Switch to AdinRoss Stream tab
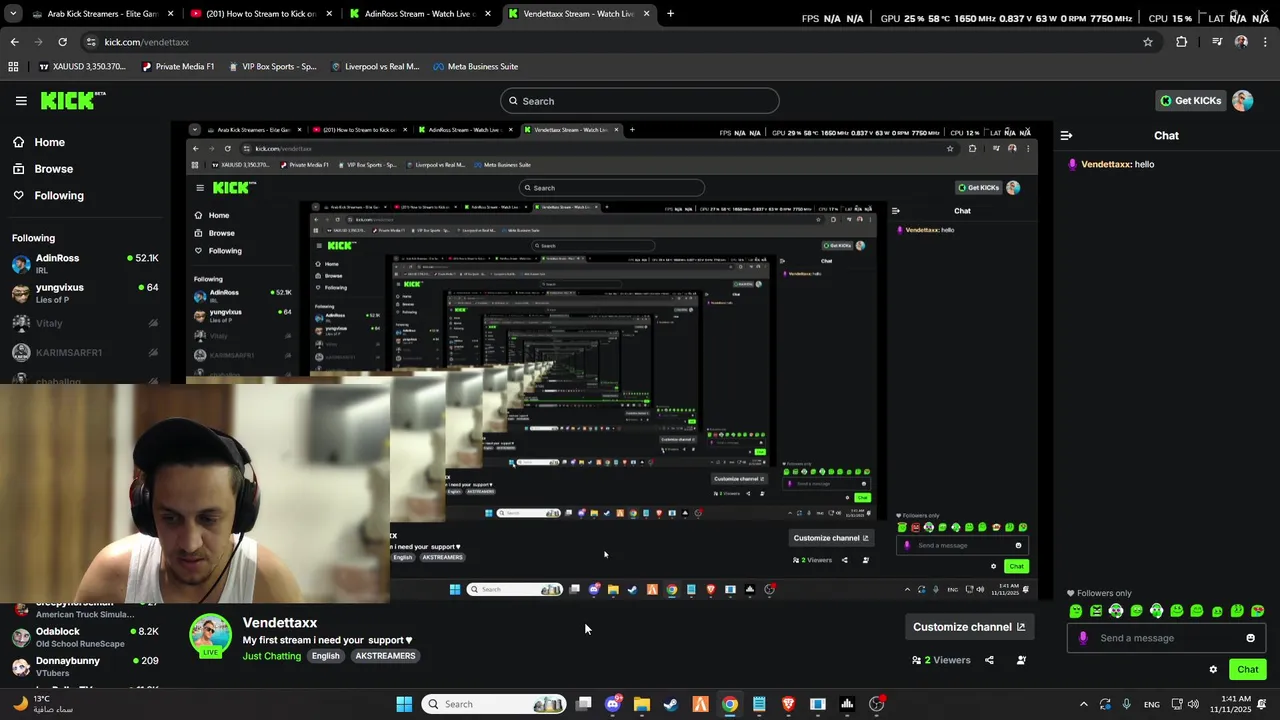Image resolution: width=1280 pixels, height=720 pixels. point(420,14)
